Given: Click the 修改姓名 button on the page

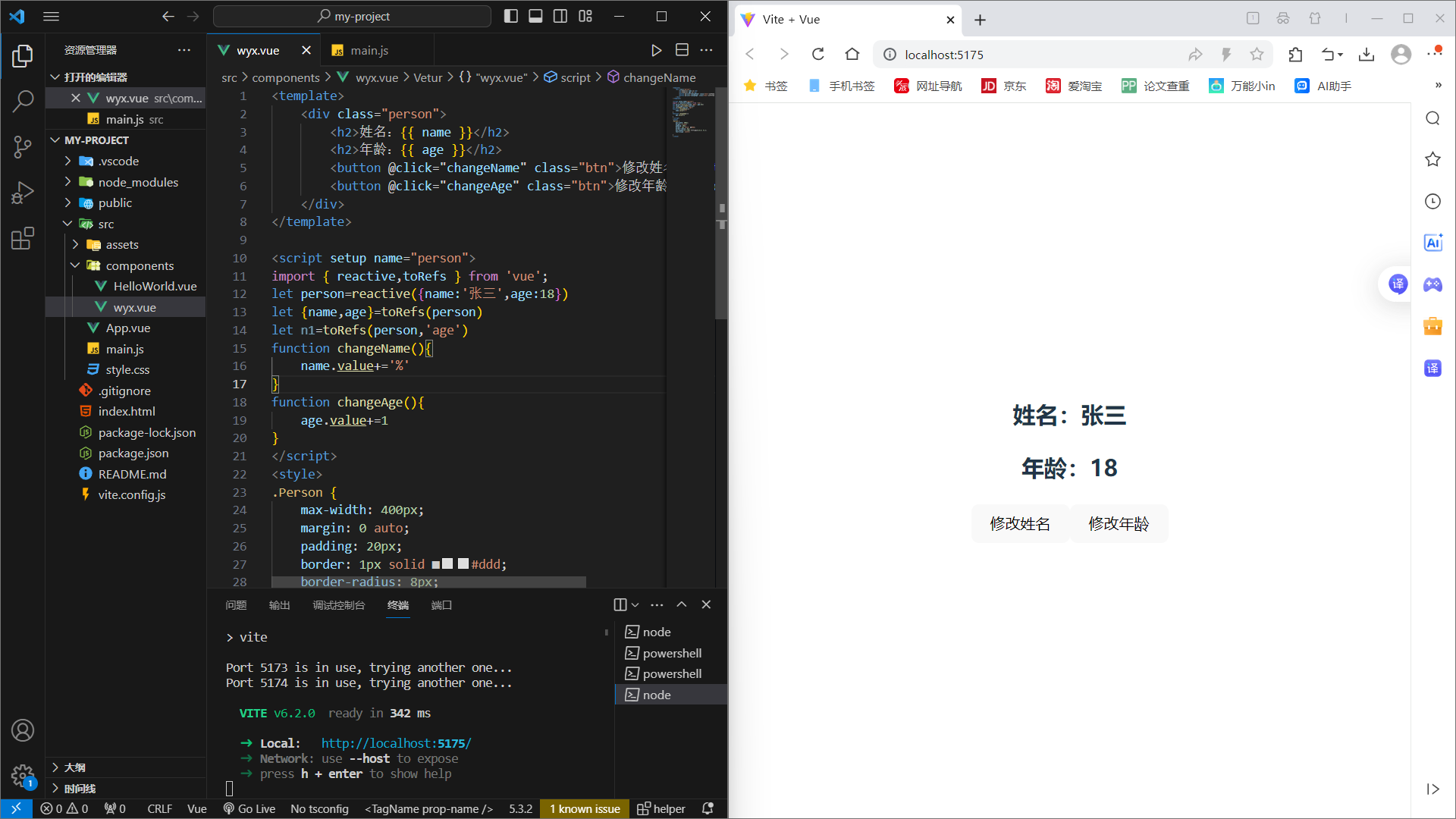Looking at the screenshot, I should click(x=1020, y=523).
